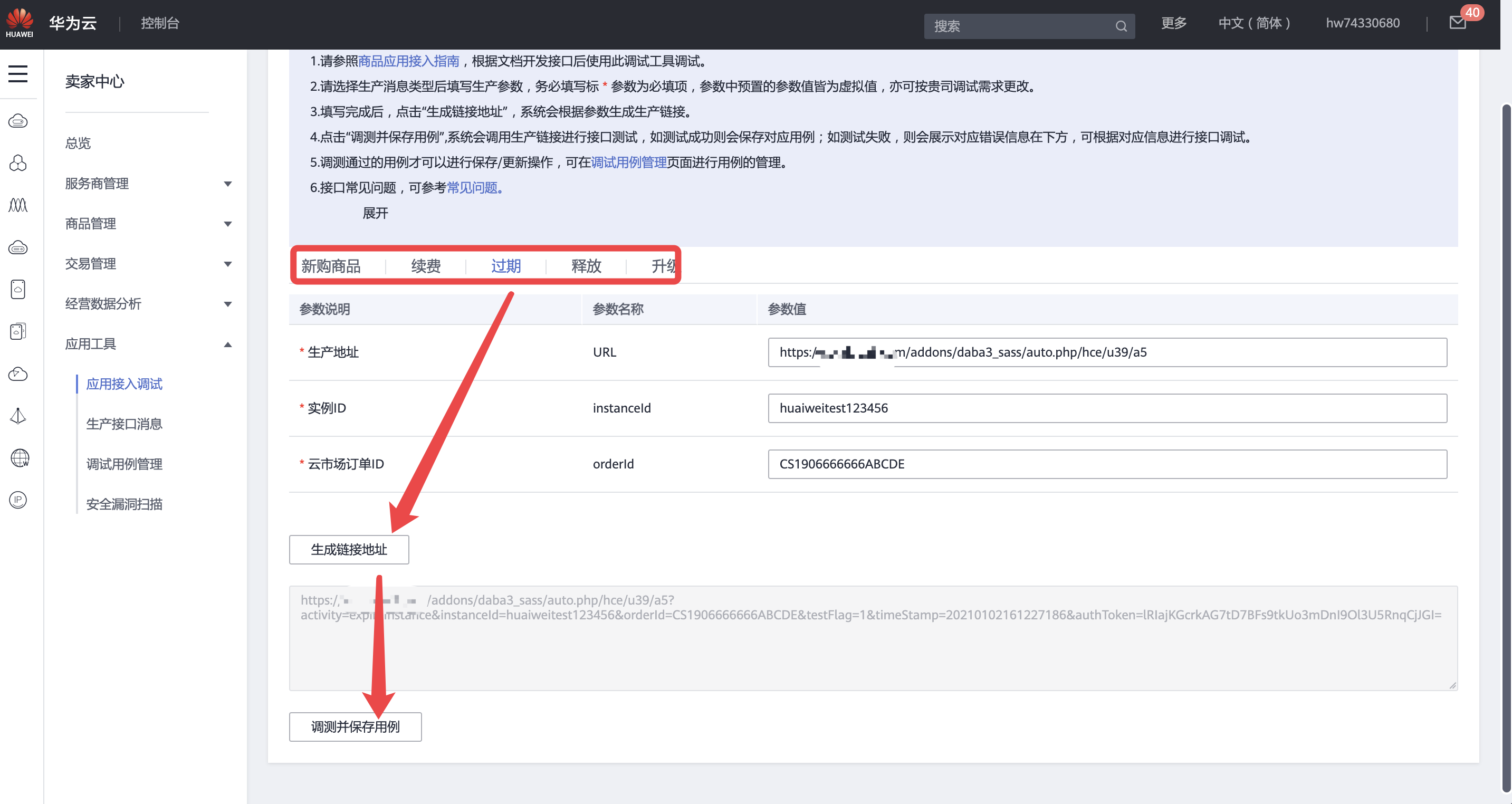Viewport: 1512px width, 804px height.
Task: Click 调测并保存用例 button
Action: (x=355, y=727)
